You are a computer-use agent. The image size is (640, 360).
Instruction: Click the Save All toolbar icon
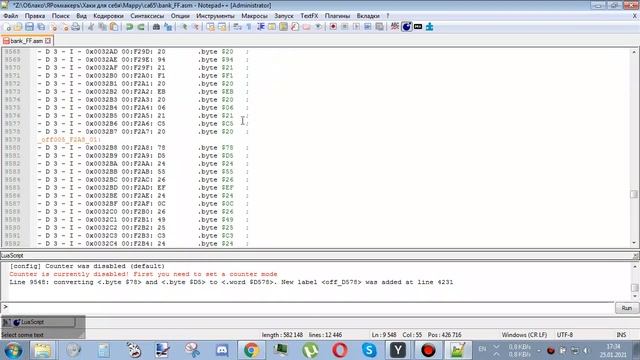click(x=41, y=27)
